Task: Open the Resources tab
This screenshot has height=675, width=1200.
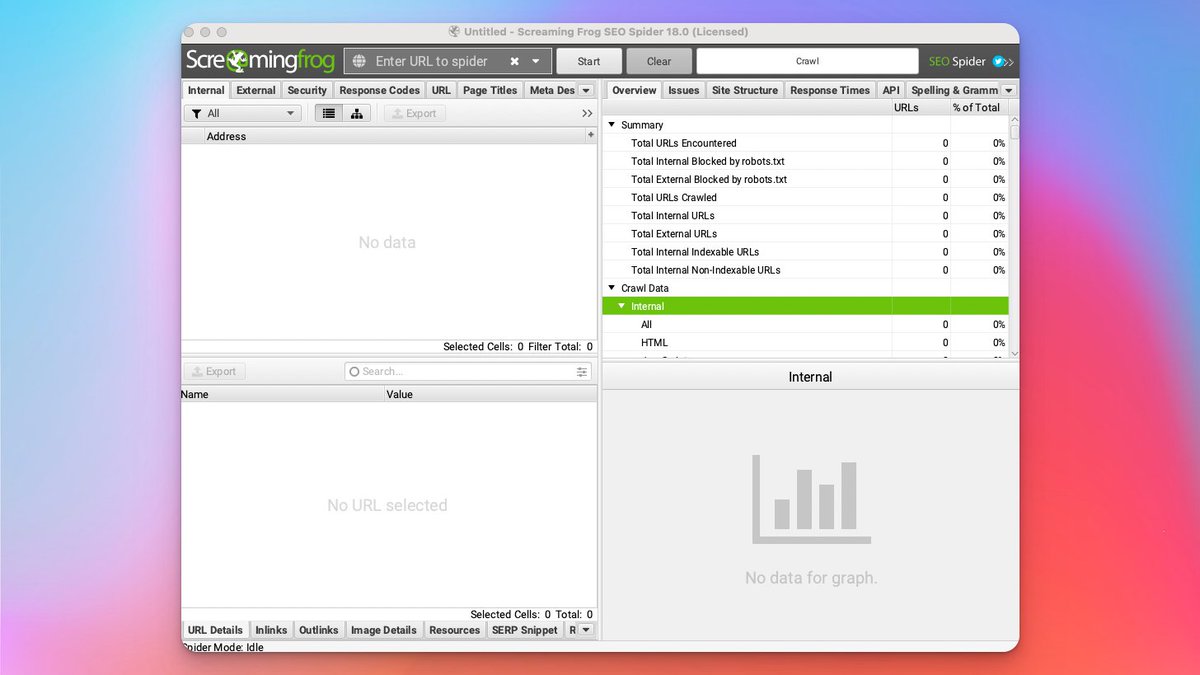Action: coord(455,630)
